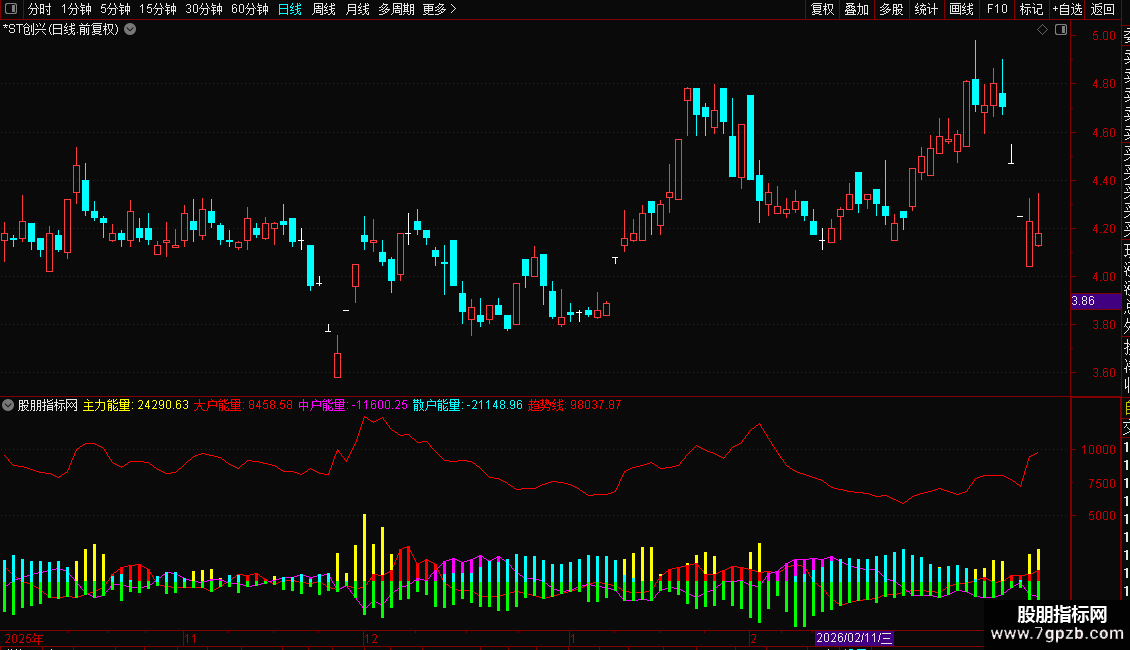Viewport: 1130px width, 650px height.
Task: Click the 10000 indicator axis label
Action: pyautogui.click(x=1098, y=450)
